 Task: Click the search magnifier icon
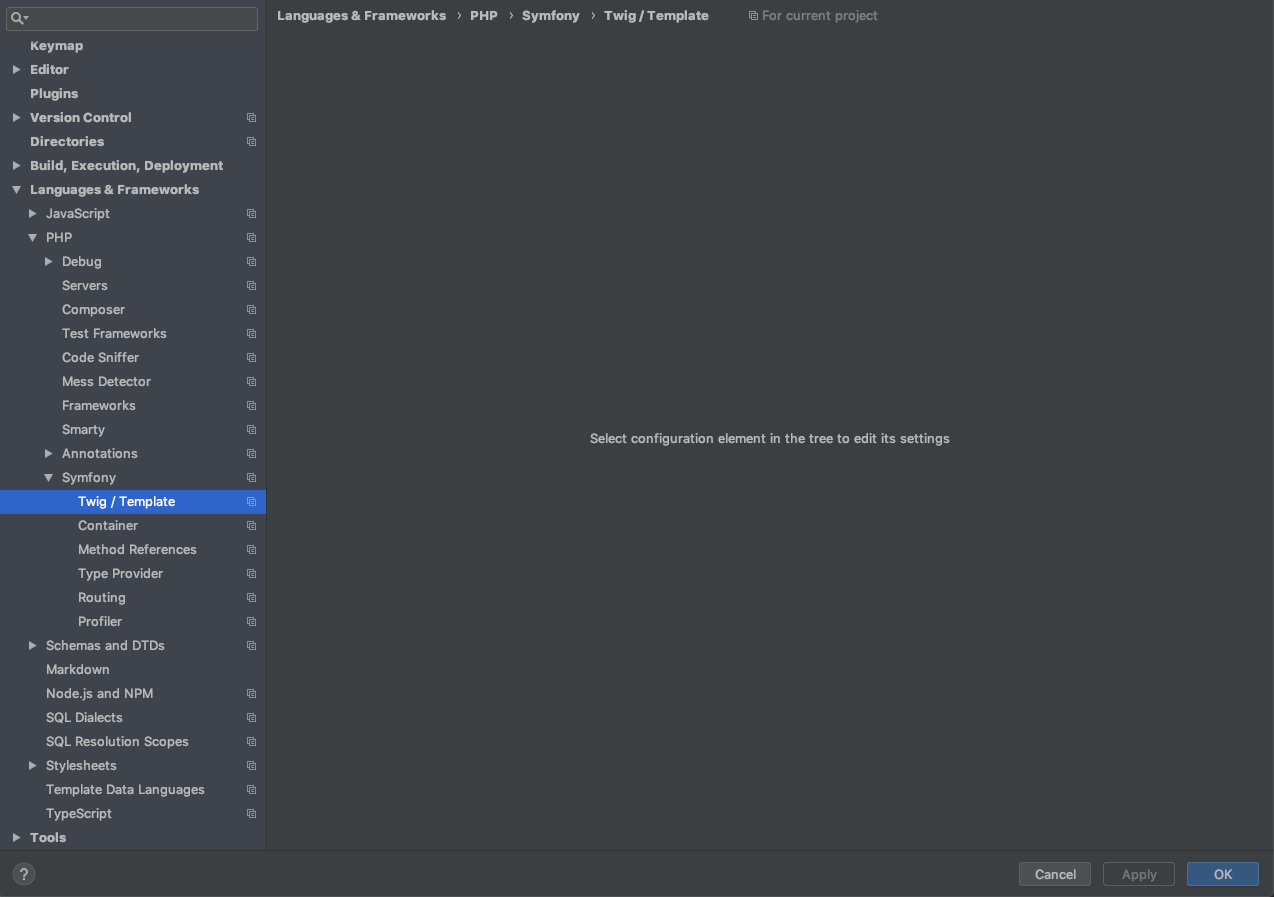tap(19, 18)
